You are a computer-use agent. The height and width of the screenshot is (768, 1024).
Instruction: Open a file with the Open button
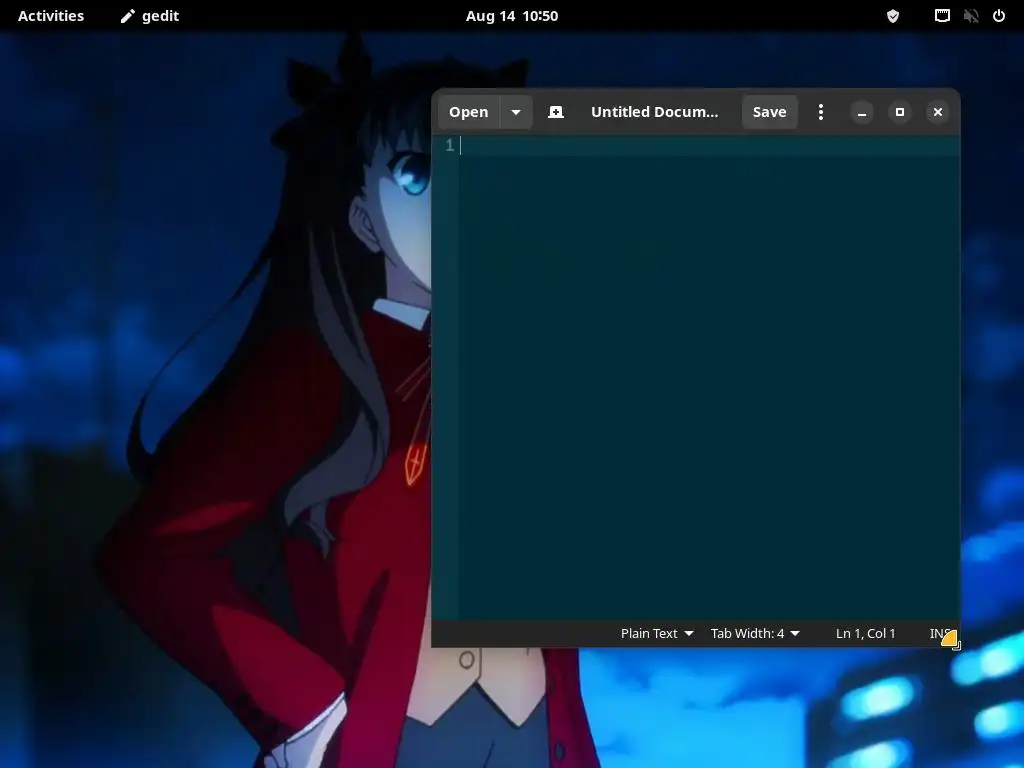coord(468,112)
